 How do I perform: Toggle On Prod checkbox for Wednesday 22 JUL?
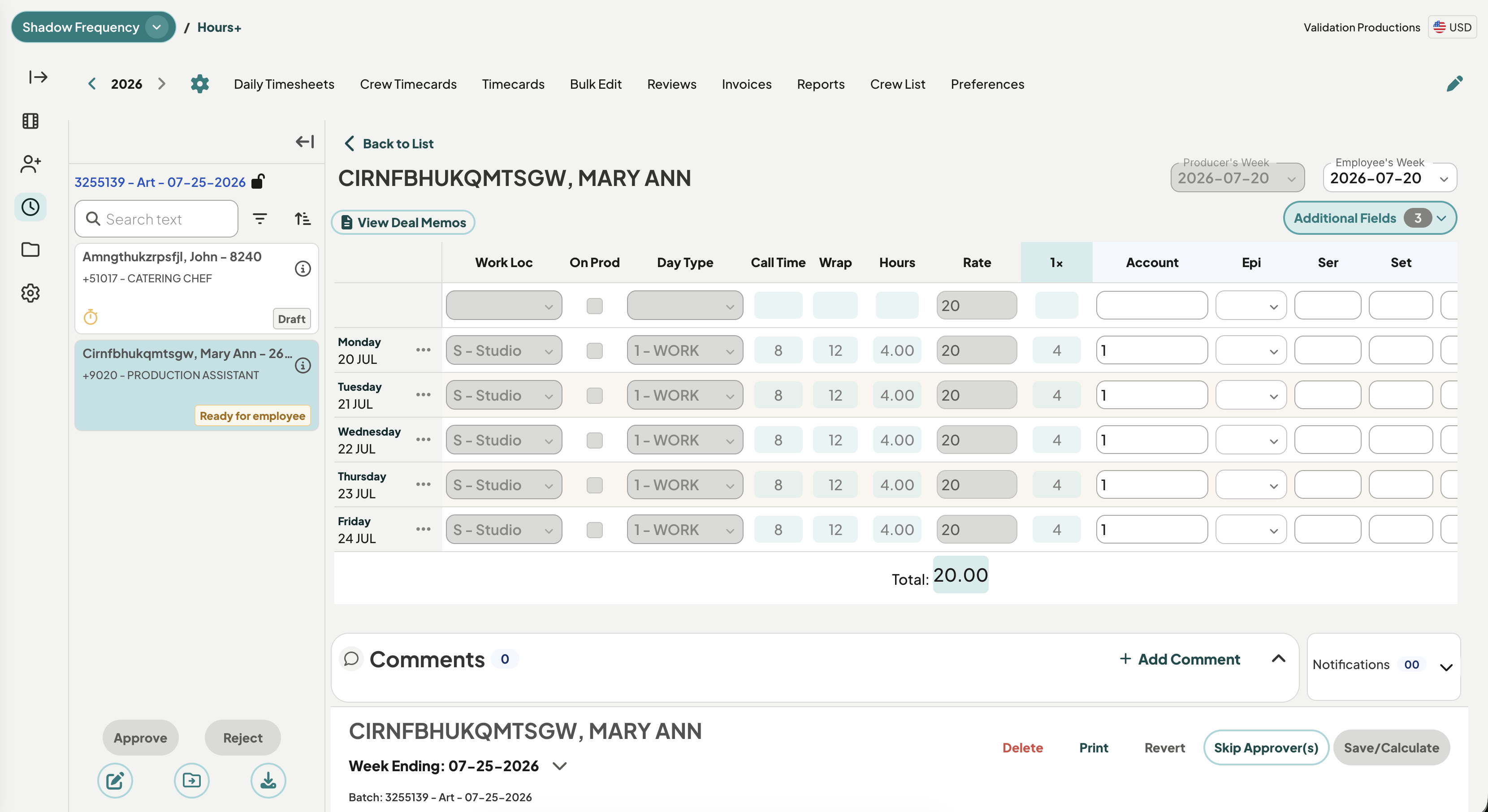(x=594, y=440)
